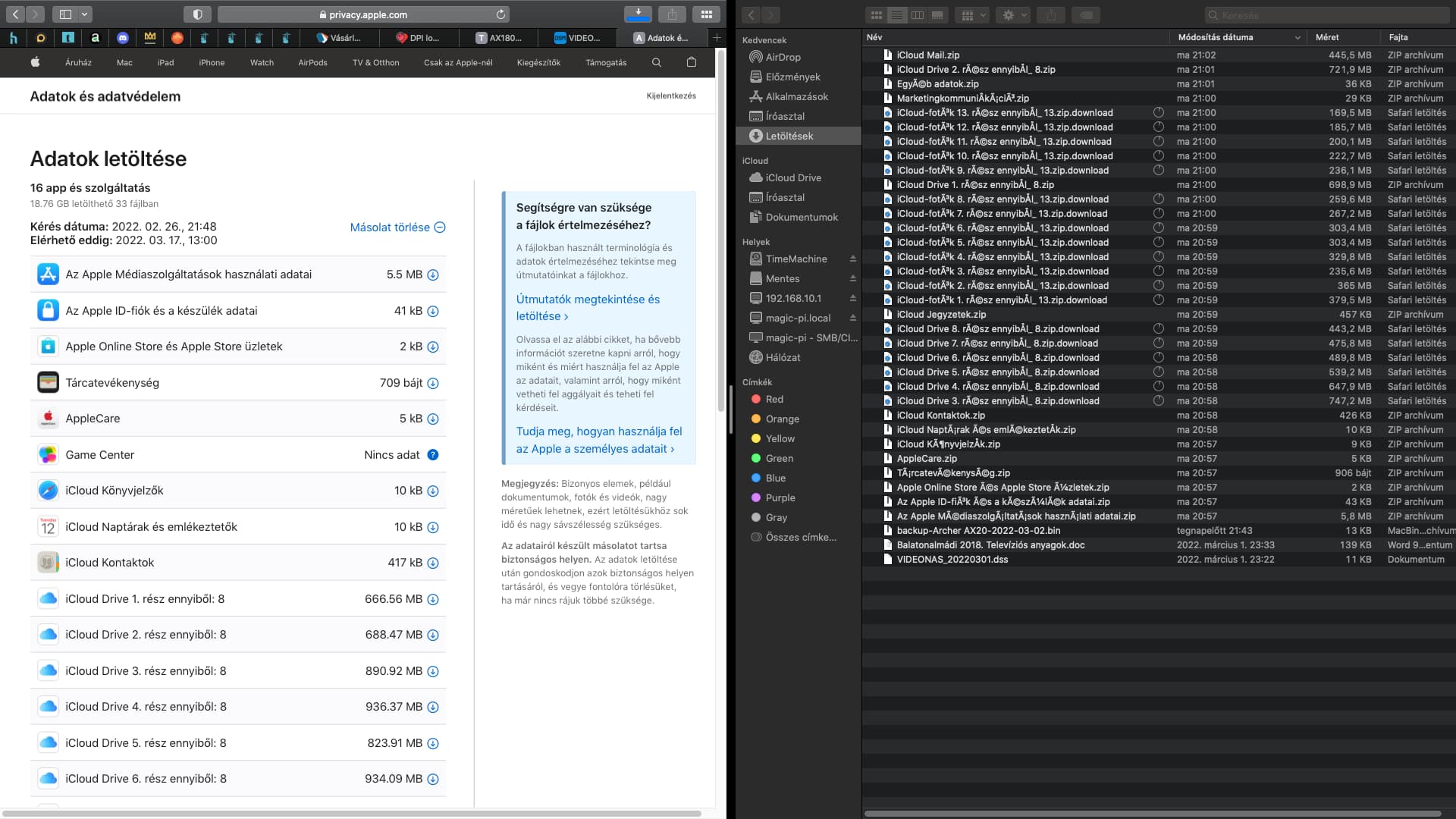Select the Purple tag in sidebar
The image size is (1456, 819).
[x=780, y=497]
